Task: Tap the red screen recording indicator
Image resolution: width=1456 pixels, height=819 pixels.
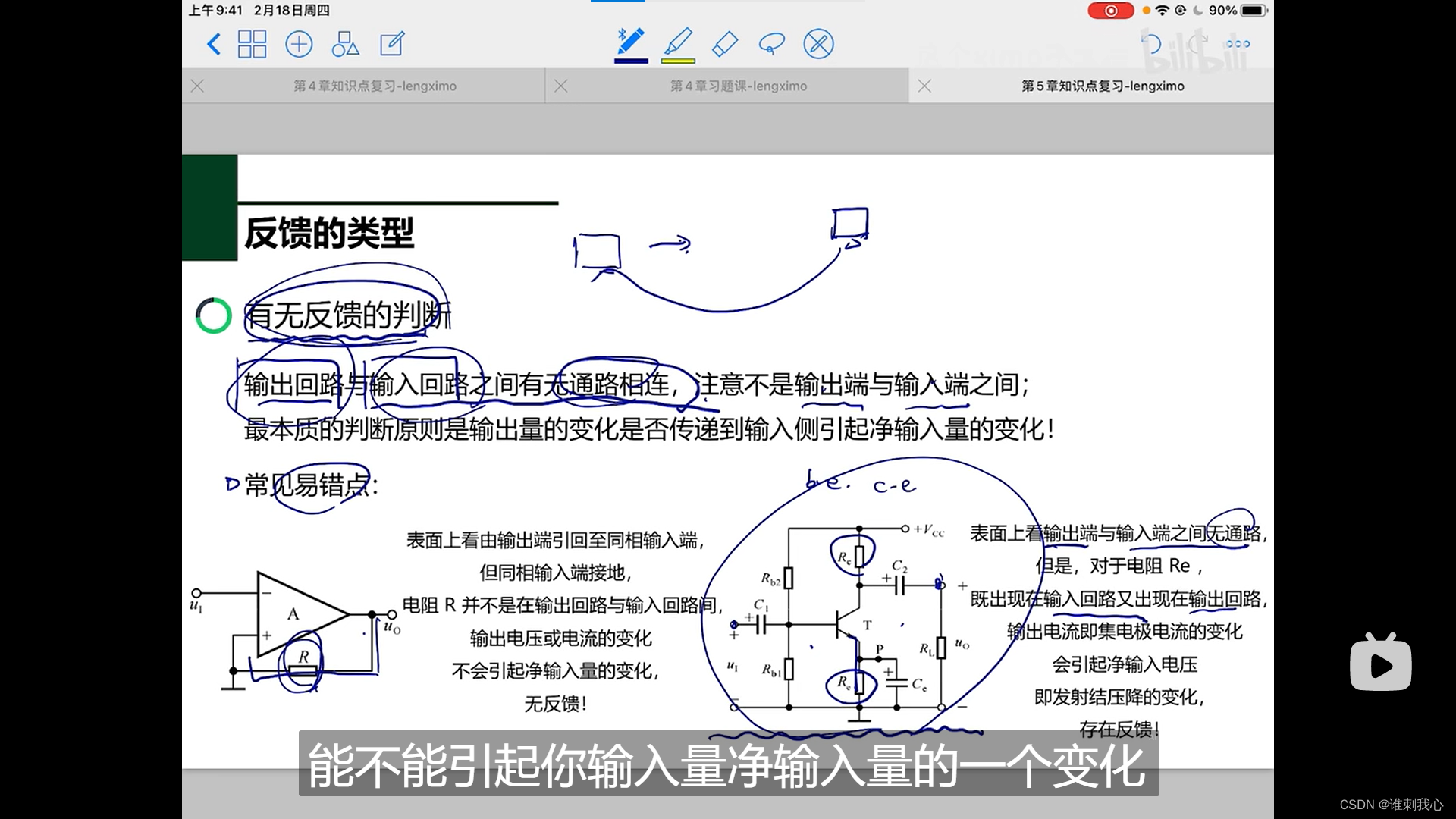Action: pyautogui.click(x=1110, y=11)
